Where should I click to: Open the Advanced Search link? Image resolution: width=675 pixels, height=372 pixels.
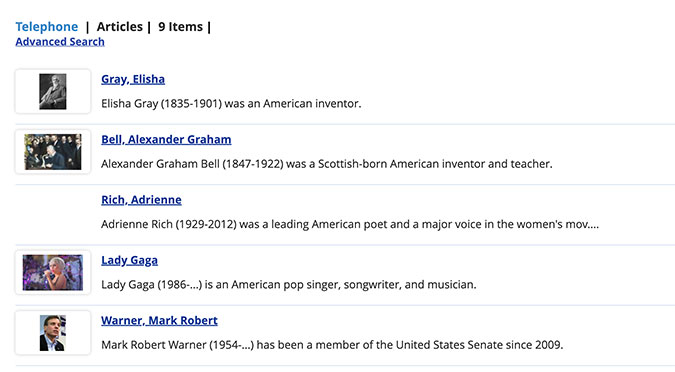[x=60, y=42]
